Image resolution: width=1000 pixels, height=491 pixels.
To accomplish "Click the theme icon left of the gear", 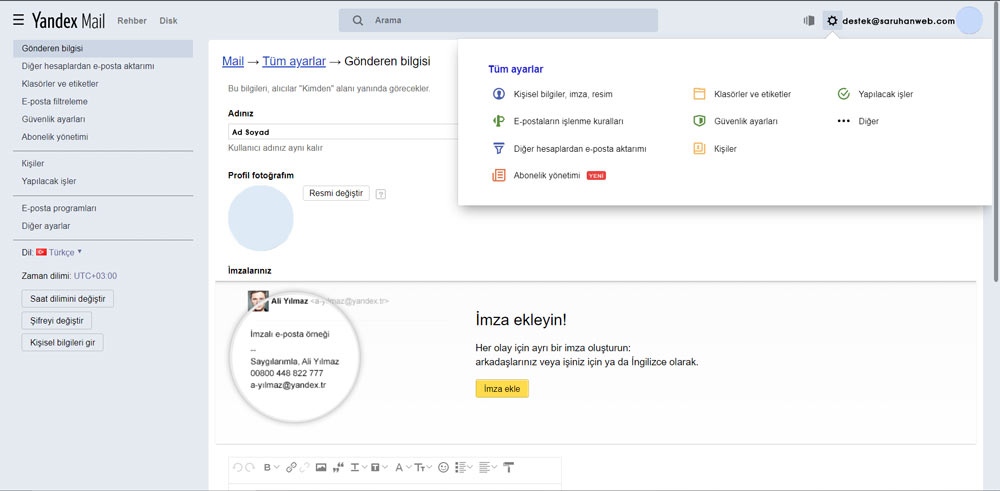I will pyautogui.click(x=809, y=20).
